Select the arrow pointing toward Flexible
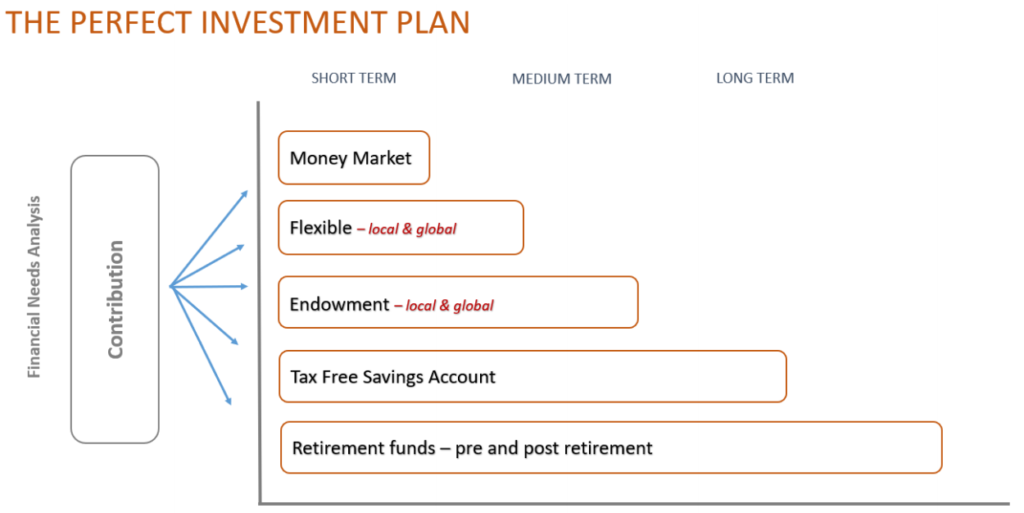The width and height of the screenshot is (1024, 513). click(x=210, y=264)
